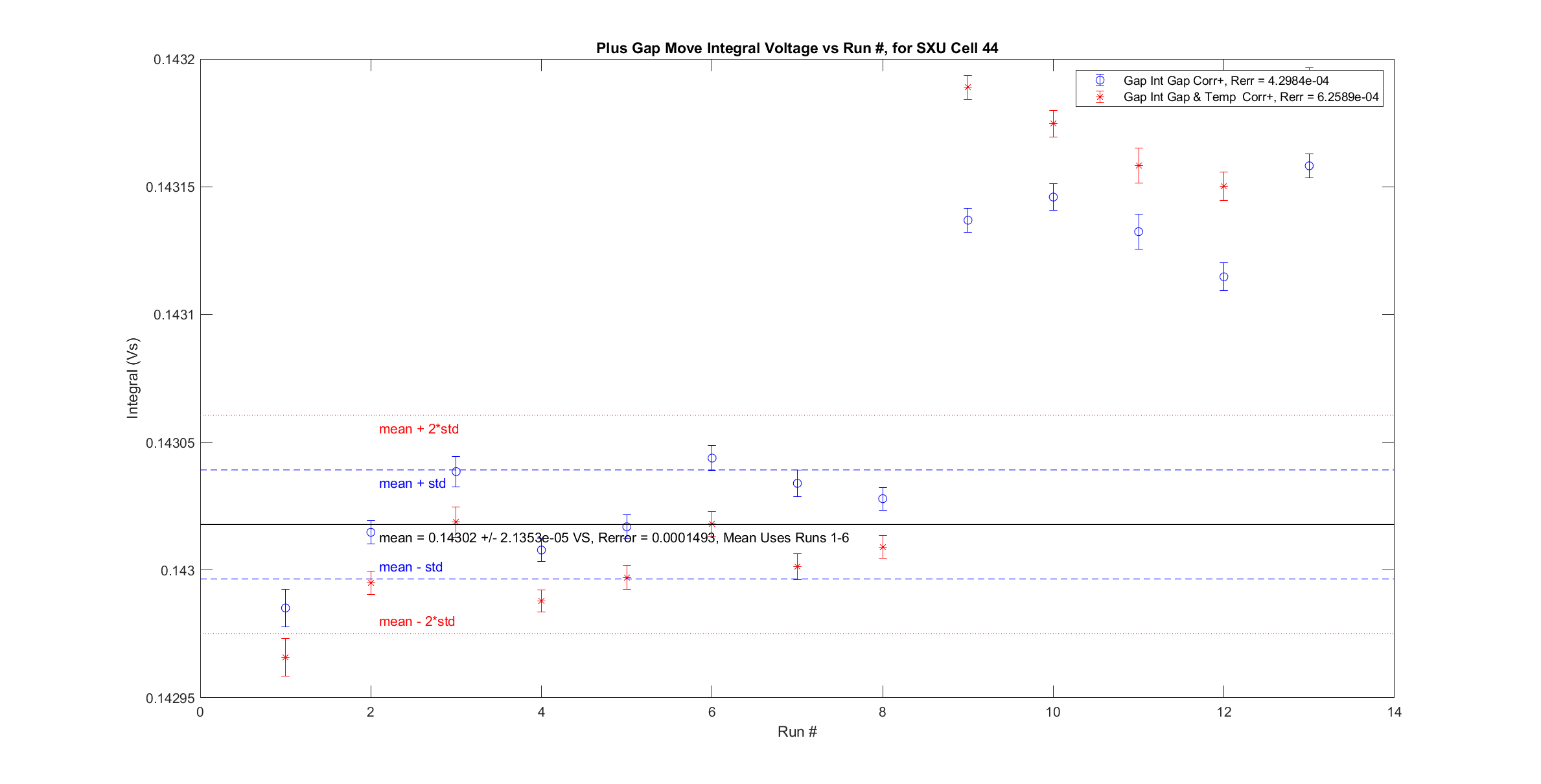The width and height of the screenshot is (1541, 784).
Task: Select red star data point at run 9
Action: (x=967, y=87)
